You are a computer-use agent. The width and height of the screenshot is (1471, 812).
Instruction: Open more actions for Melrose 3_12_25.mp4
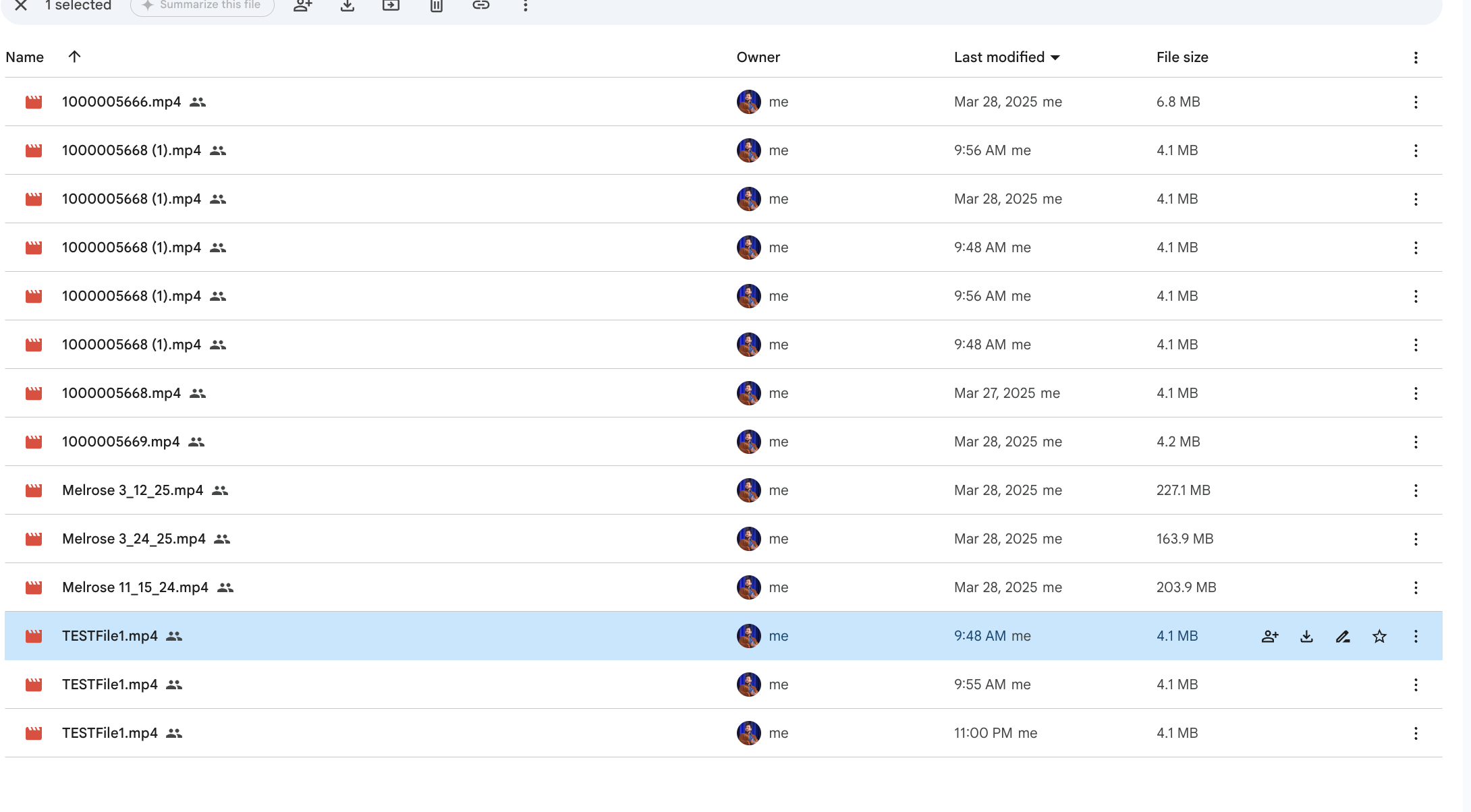1416,490
